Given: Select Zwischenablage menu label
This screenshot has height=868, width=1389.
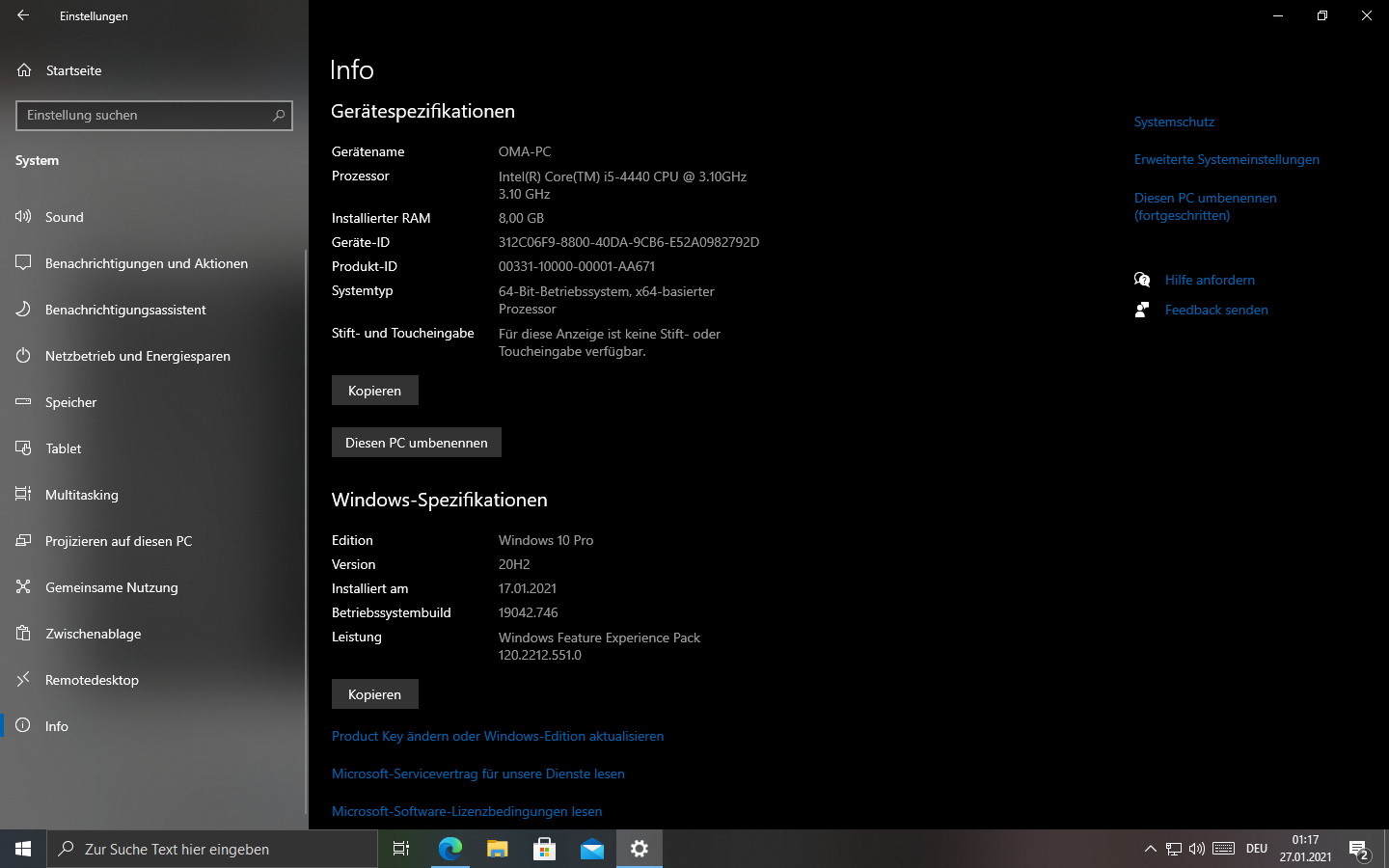Looking at the screenshot, I should click(94, 634).
